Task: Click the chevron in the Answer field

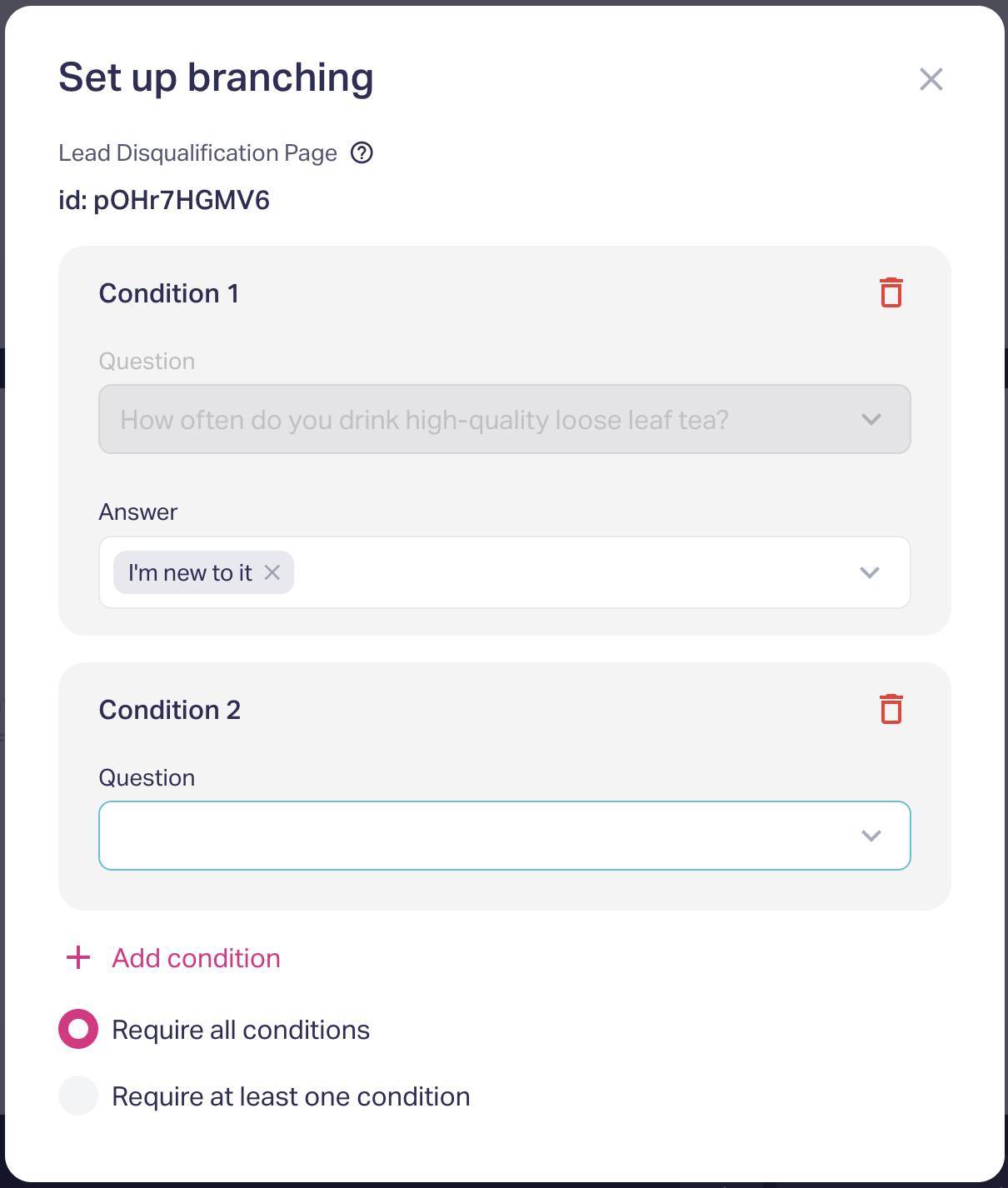Action: (x=870, y=572)
